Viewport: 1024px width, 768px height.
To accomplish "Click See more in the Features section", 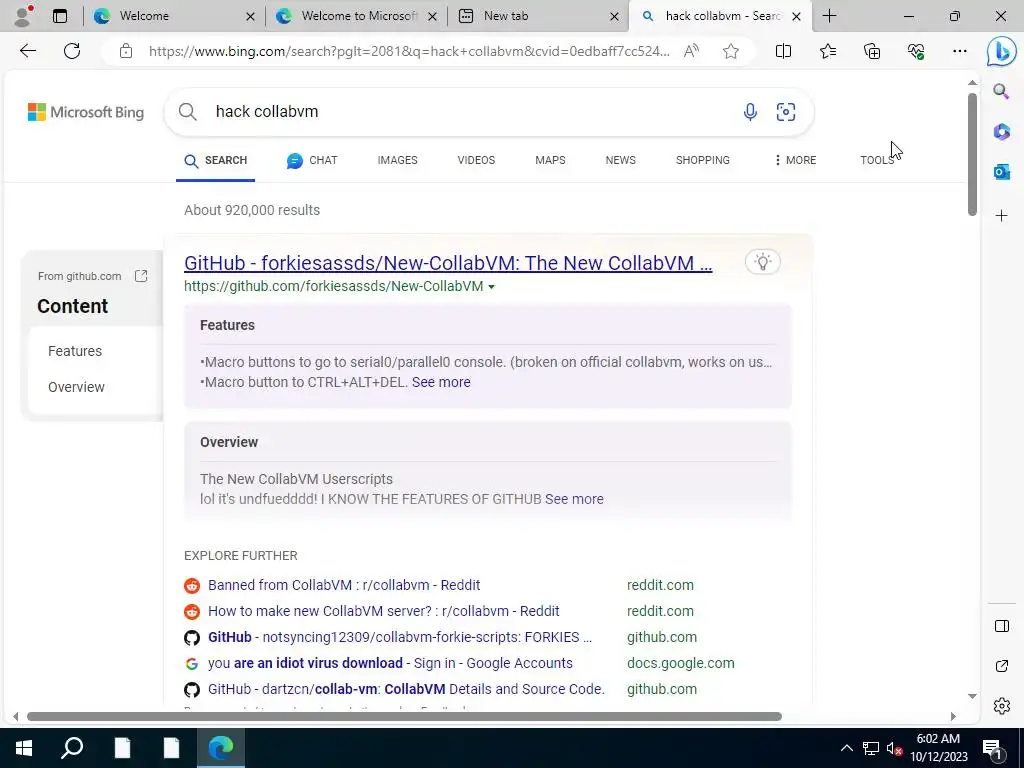I will pos(441,382).
